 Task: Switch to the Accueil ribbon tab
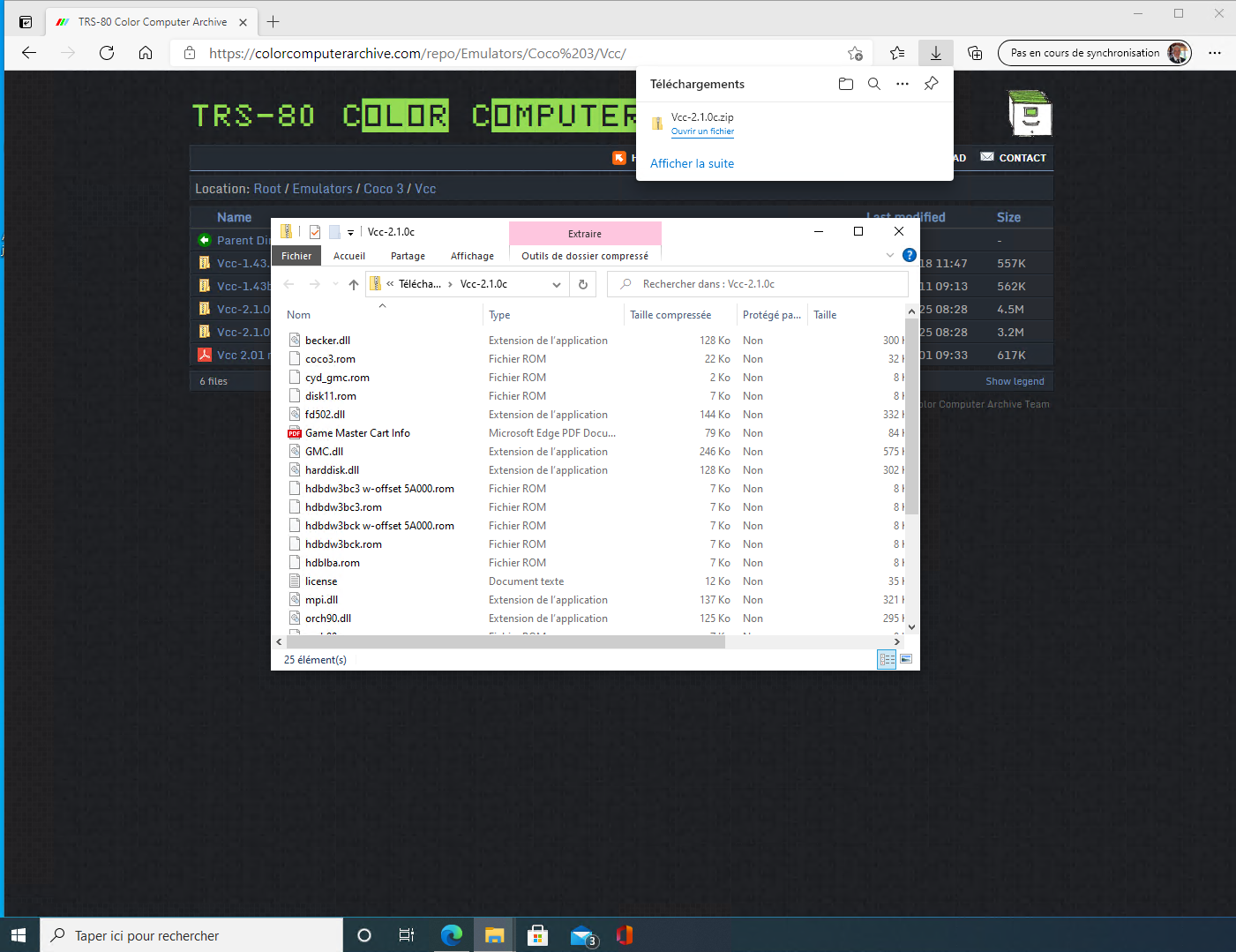tap(349, 256)
